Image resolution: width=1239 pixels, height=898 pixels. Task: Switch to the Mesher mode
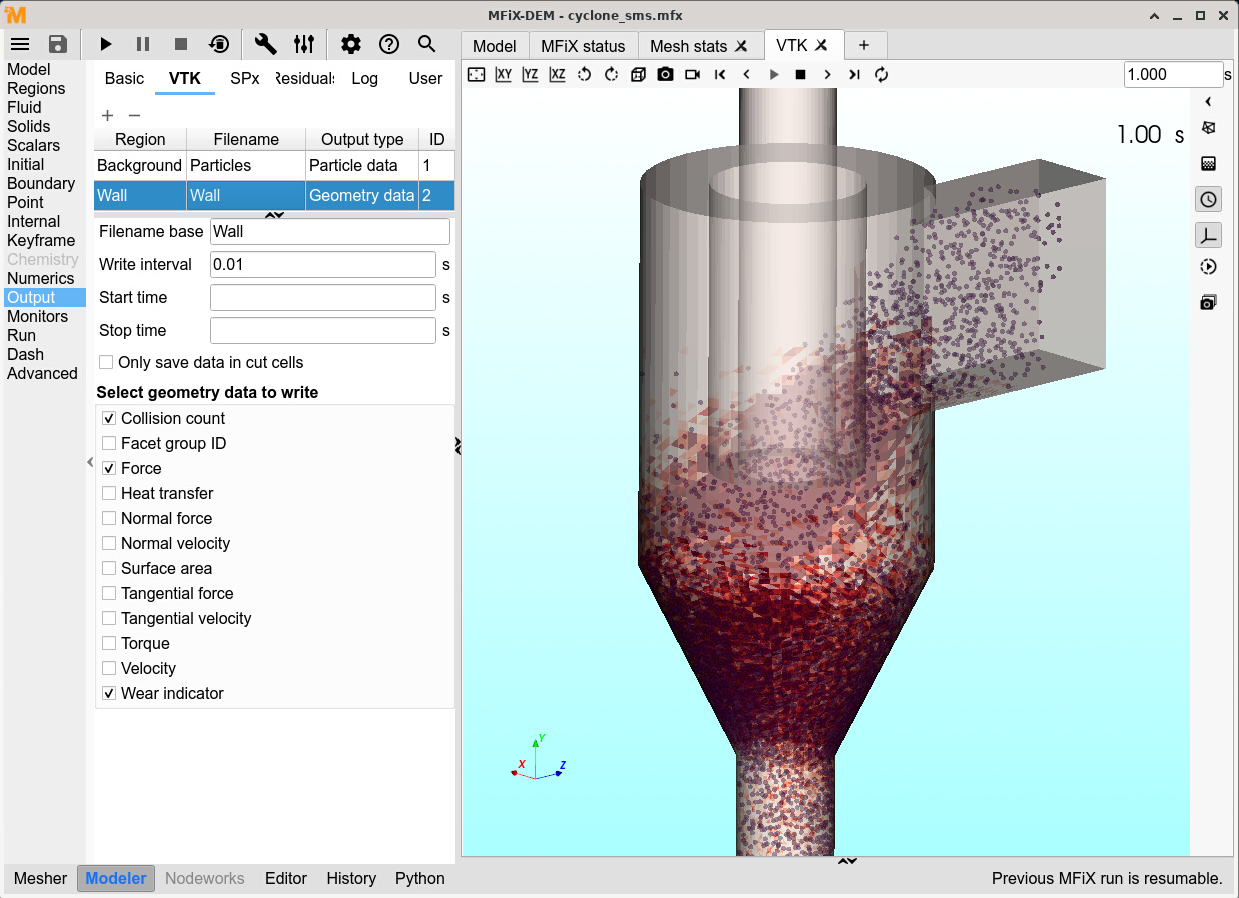pyautogui.click(x=40, y=878)
